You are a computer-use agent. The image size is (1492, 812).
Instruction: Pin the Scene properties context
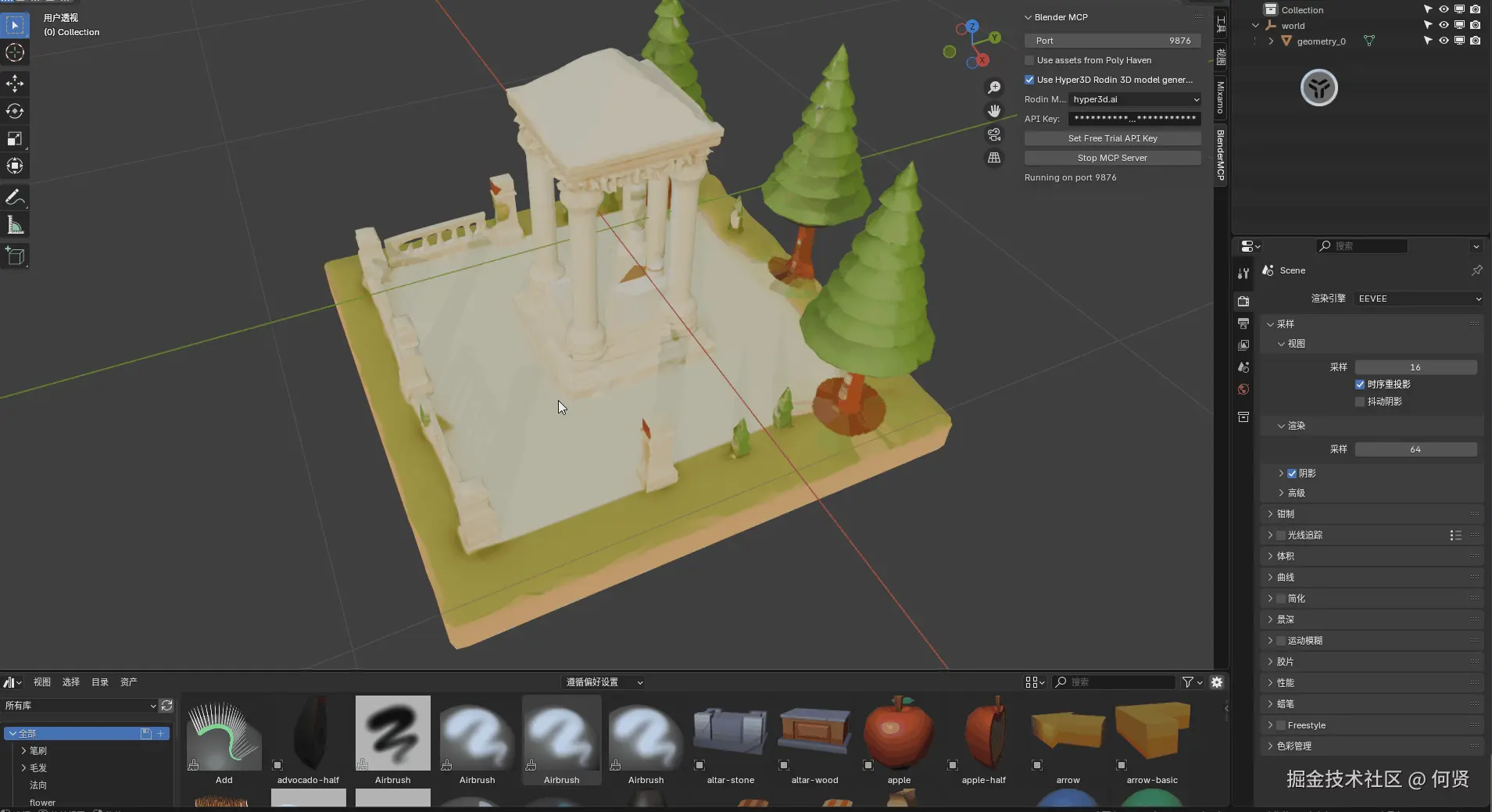coord(1476,270)
